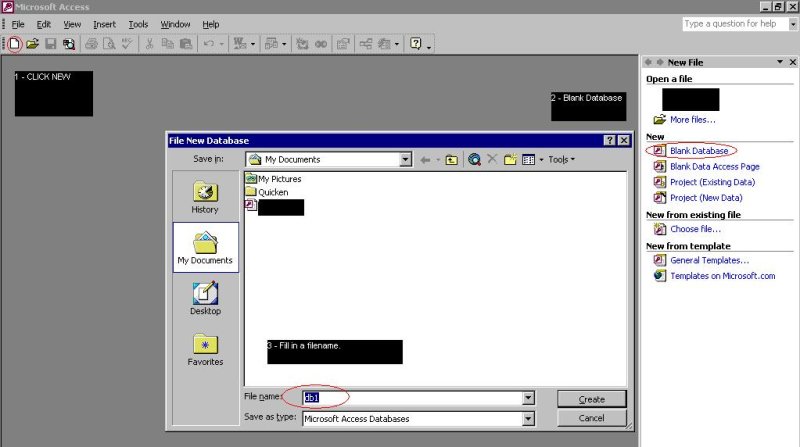Open the History places shortcut

[x=205, y=197]
